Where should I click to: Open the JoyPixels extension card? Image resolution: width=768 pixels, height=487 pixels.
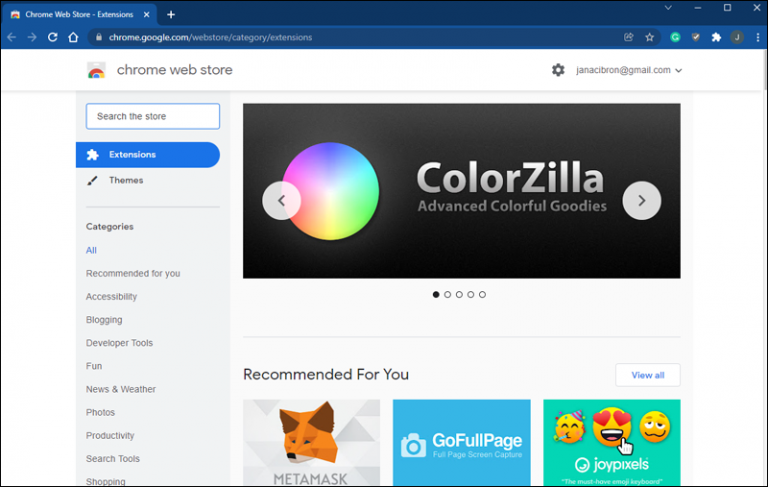tap(612, 442)
